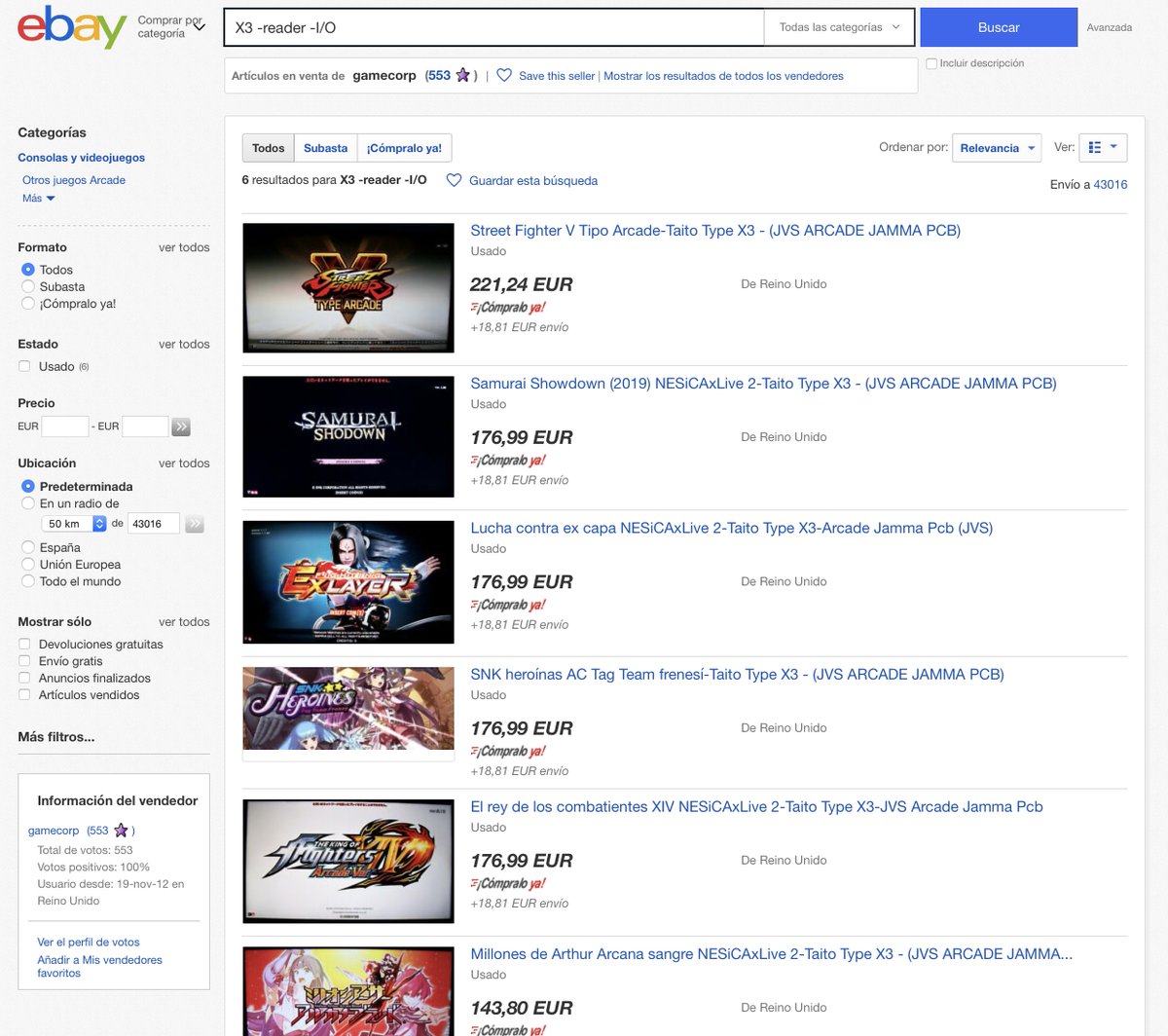Click the heart icon beside Guardar esta búsqueda
Screen dimensions: 1168x1036
[454, 180]
